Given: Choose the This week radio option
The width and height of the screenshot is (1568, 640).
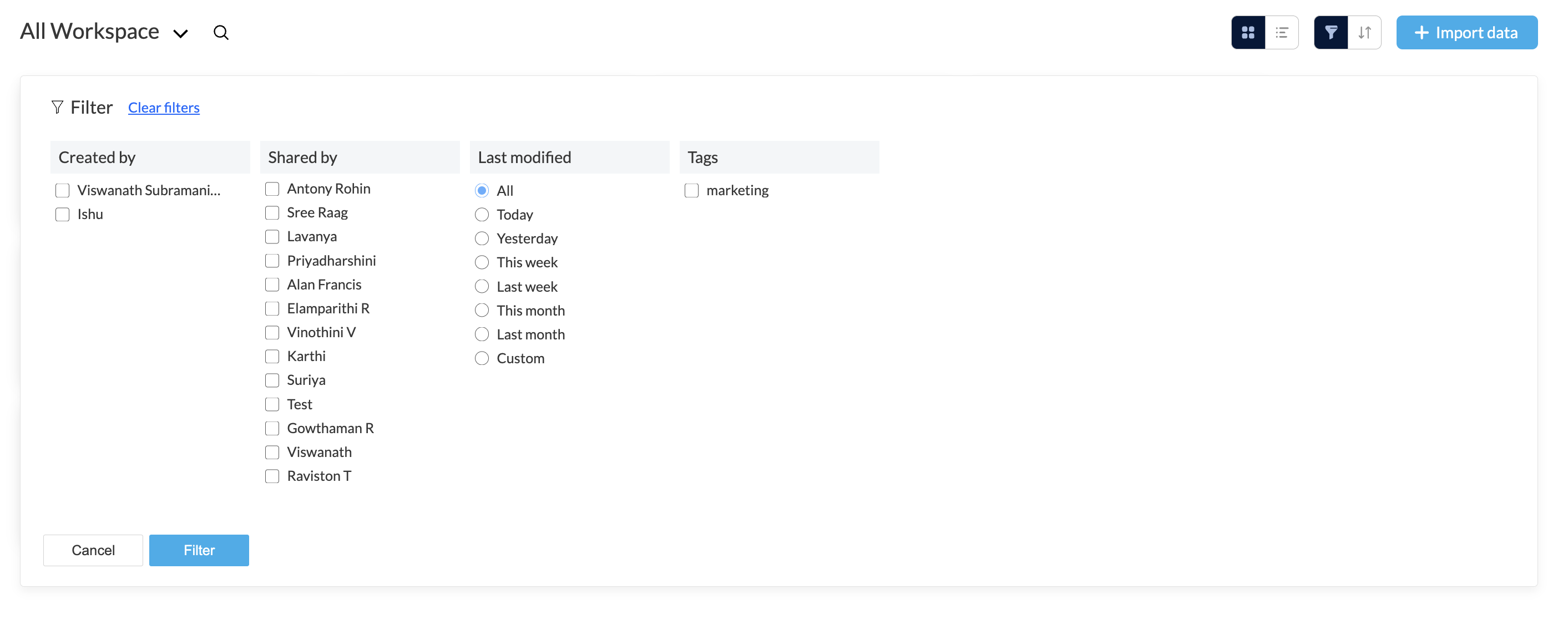Looking at the screenshot, I should point(482,262).
